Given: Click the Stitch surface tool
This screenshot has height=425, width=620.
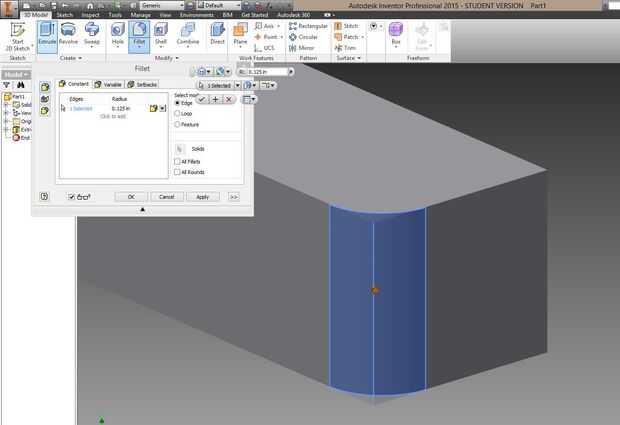Looking at the screenshot, I should (x=346, y=26).
